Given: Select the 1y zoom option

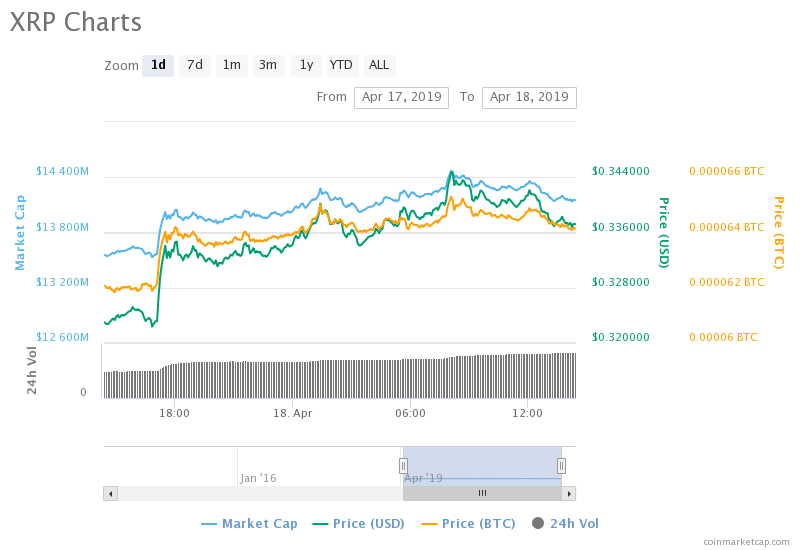Looking at the screenshot, I should (306, 66).
